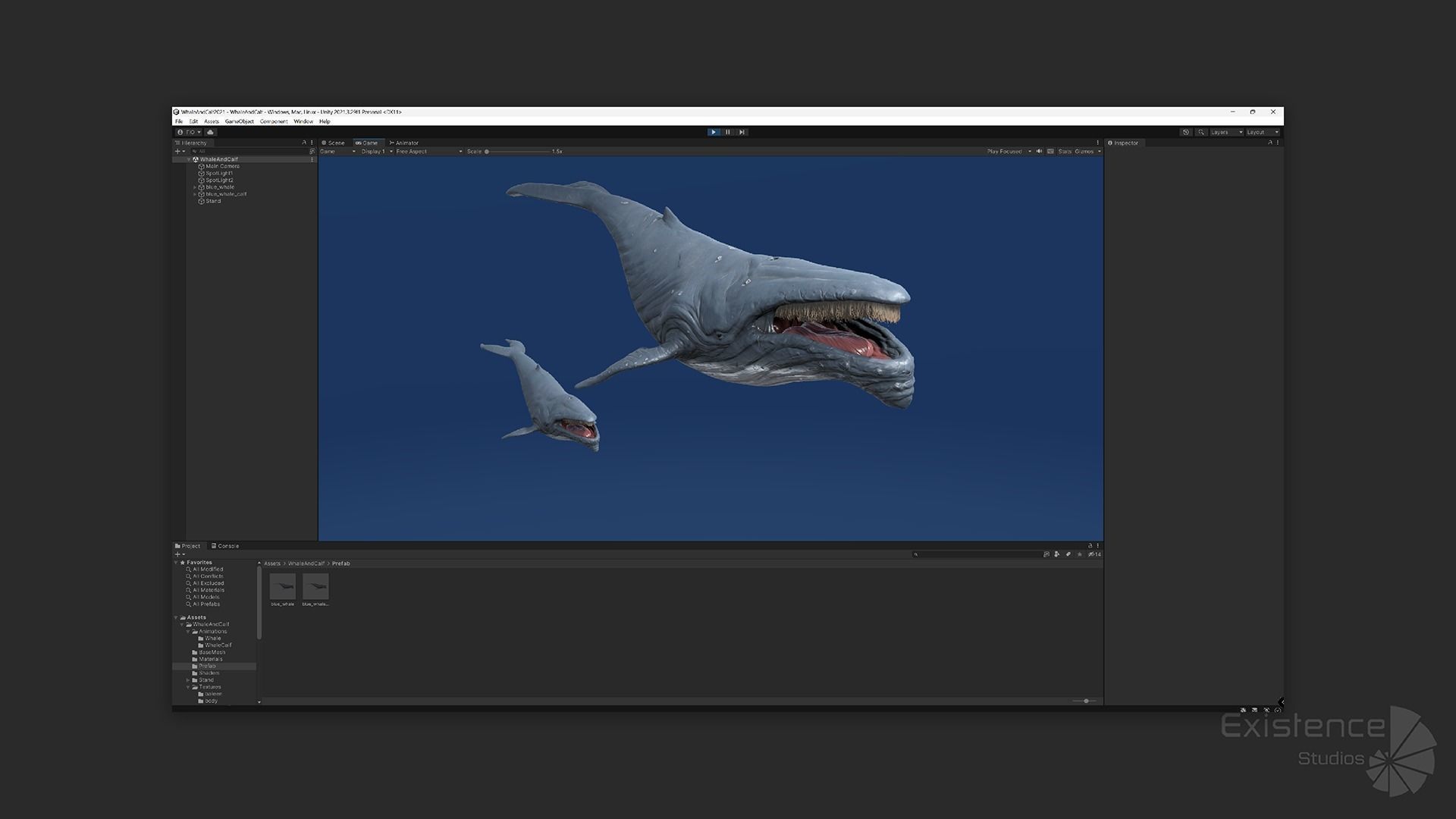Click the Step frame button
1456x819 pixels.
tap(742, 132)
